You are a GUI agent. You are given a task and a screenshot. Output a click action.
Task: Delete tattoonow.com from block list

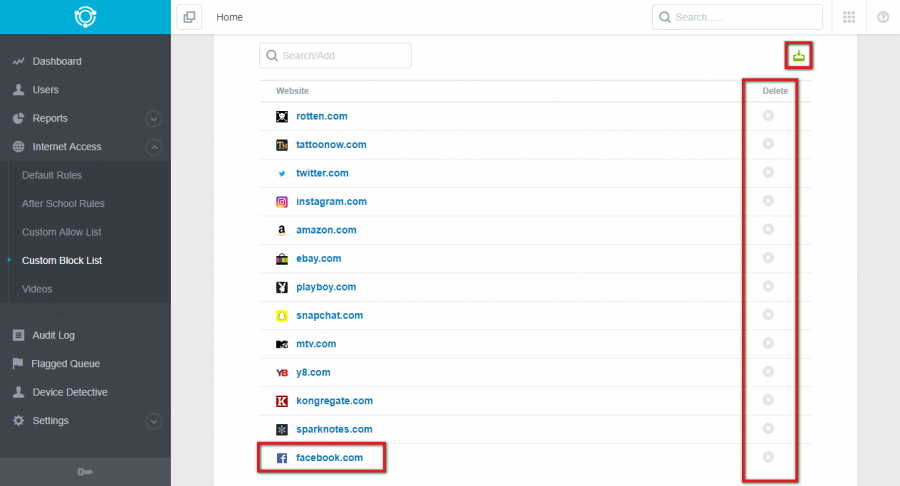pyautogui.click(x=768, y=144)
